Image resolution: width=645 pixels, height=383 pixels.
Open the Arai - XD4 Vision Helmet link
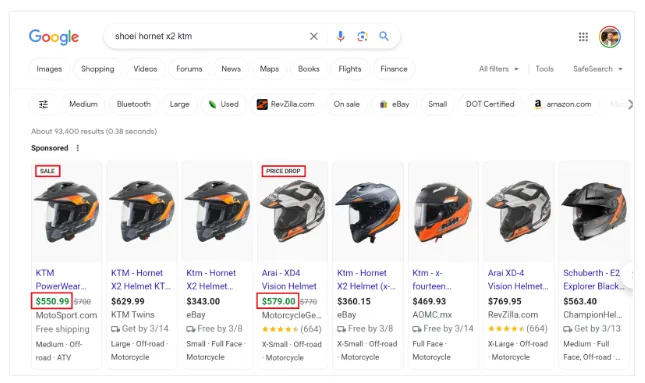[289, 279]
